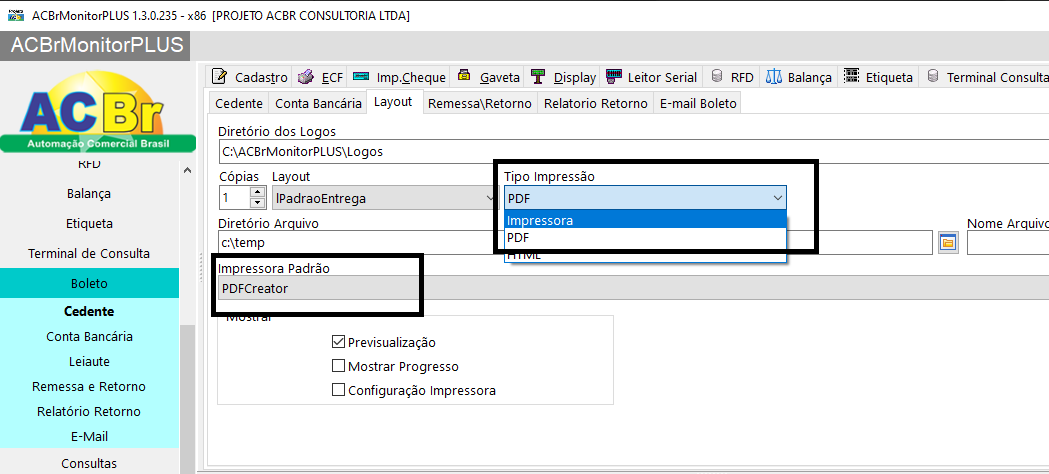1049x474 pixels.
Task: Select E-Mail in the sidebar
Action: pos(89,437)
